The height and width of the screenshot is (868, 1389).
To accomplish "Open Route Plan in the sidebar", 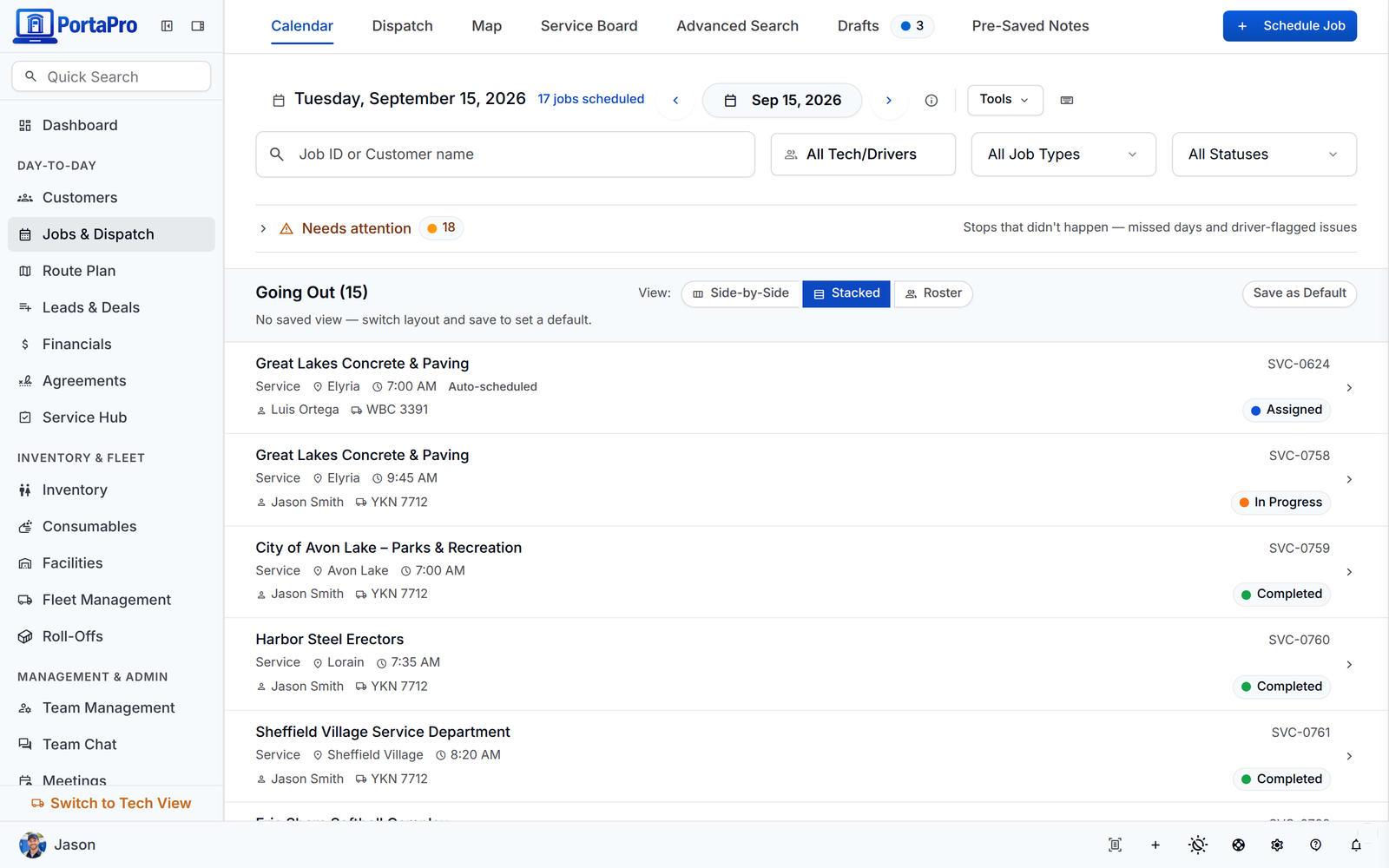I will pyautogui.click(x=111, y=271).
